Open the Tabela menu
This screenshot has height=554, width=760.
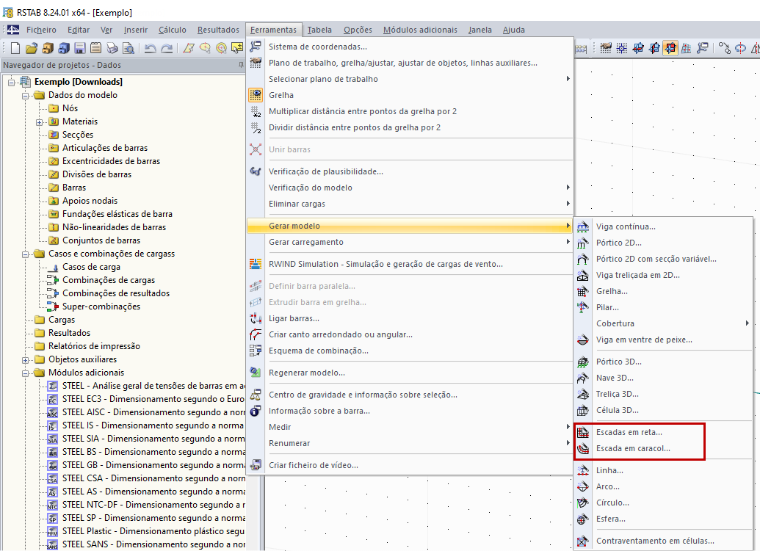click(x=319, y=30)
